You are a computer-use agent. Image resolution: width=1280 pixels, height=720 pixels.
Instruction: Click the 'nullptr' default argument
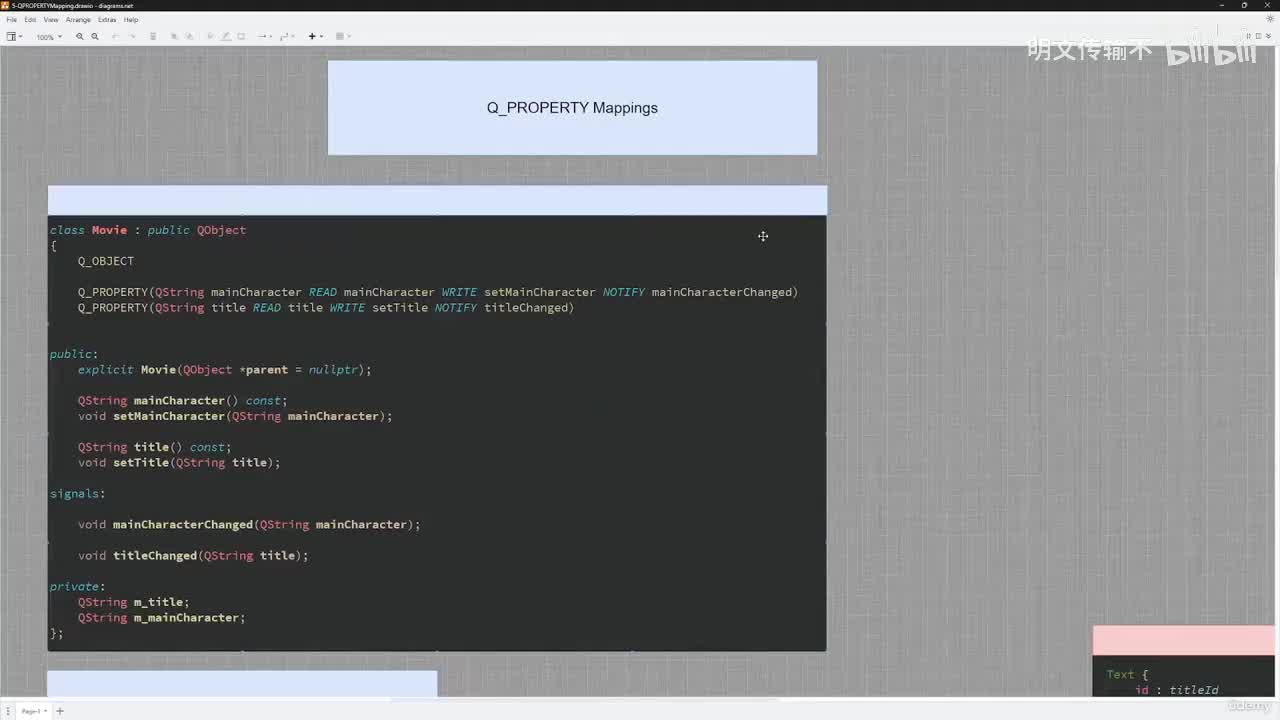[x=333, y=370]
